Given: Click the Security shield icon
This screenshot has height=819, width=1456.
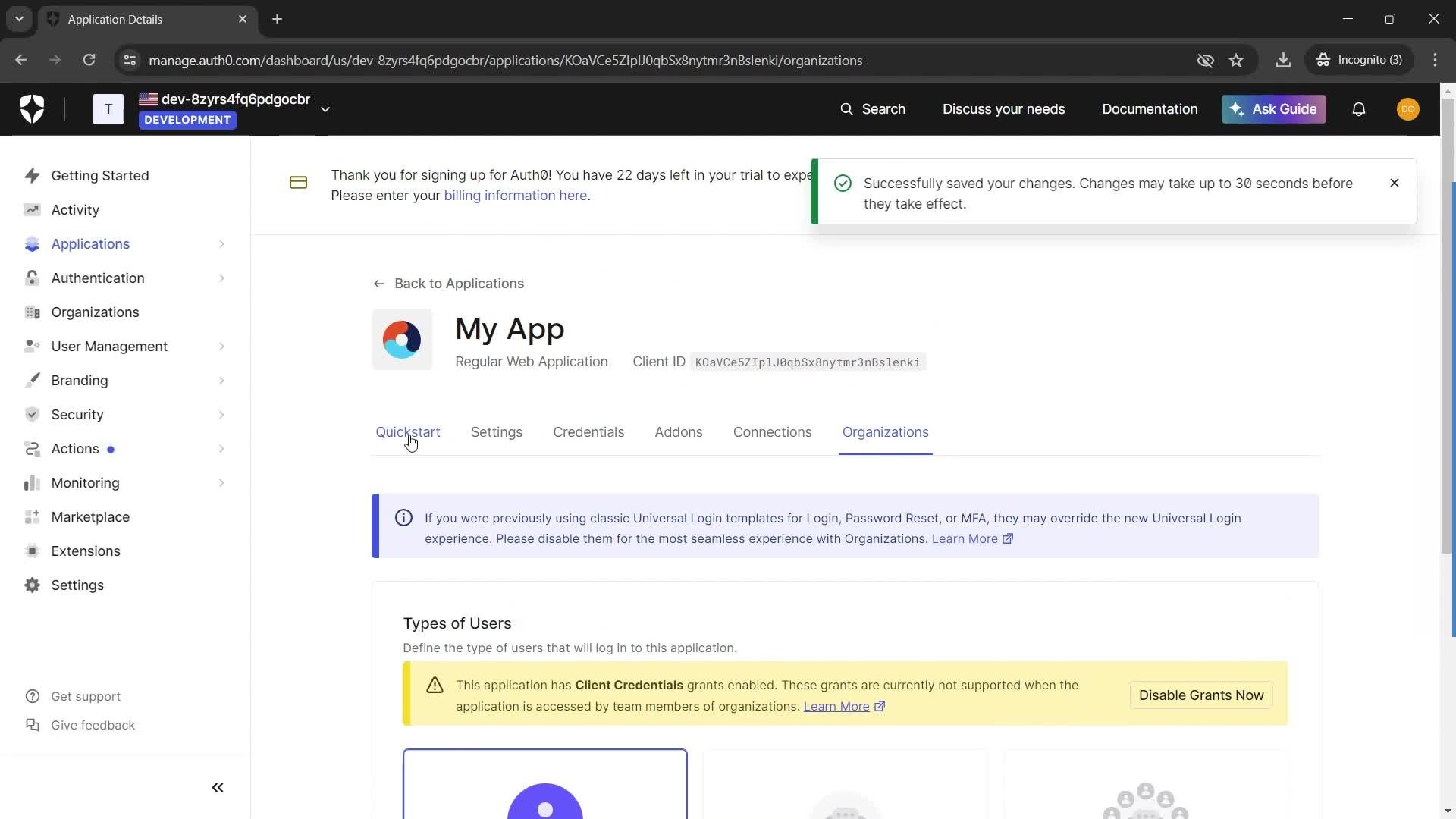Looking at the screenshot, I should [x=32, y=415].
